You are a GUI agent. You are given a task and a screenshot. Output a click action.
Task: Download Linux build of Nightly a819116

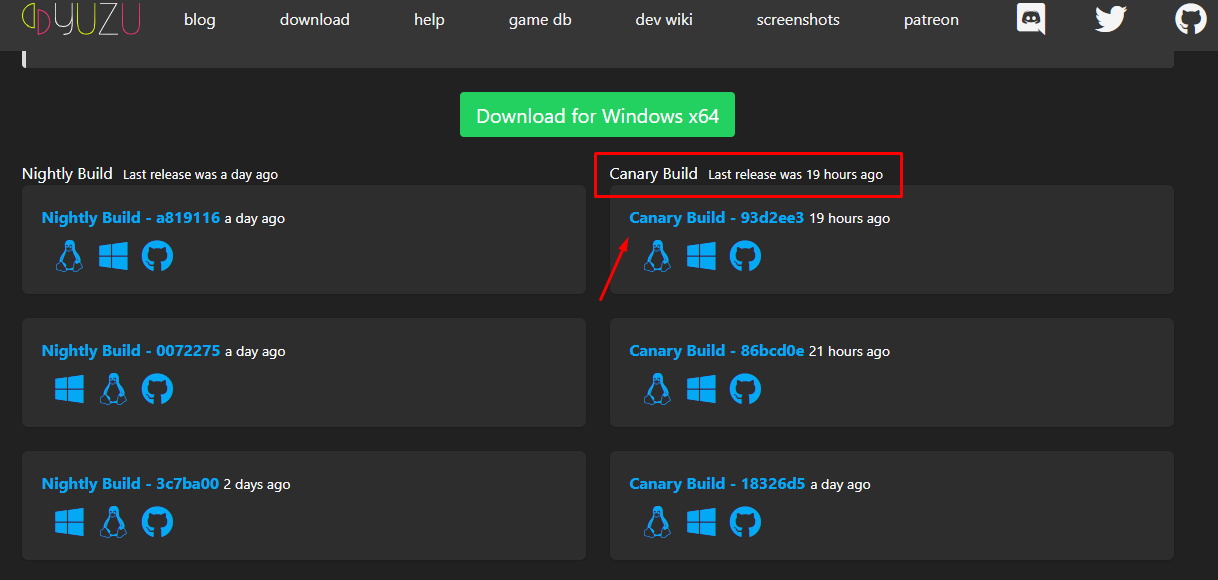(x=69, y=256)
